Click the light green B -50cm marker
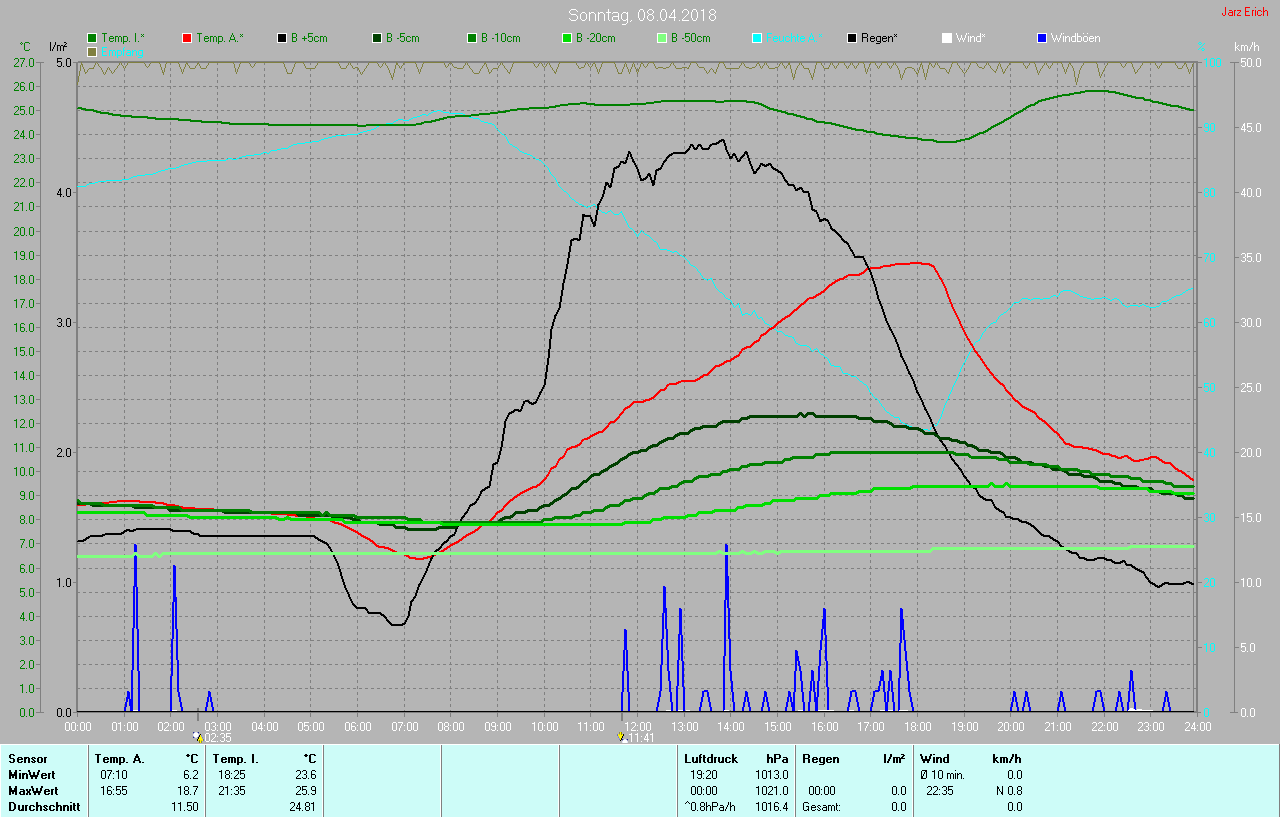This screenshot has height=817, width=1280. (662, 38)
